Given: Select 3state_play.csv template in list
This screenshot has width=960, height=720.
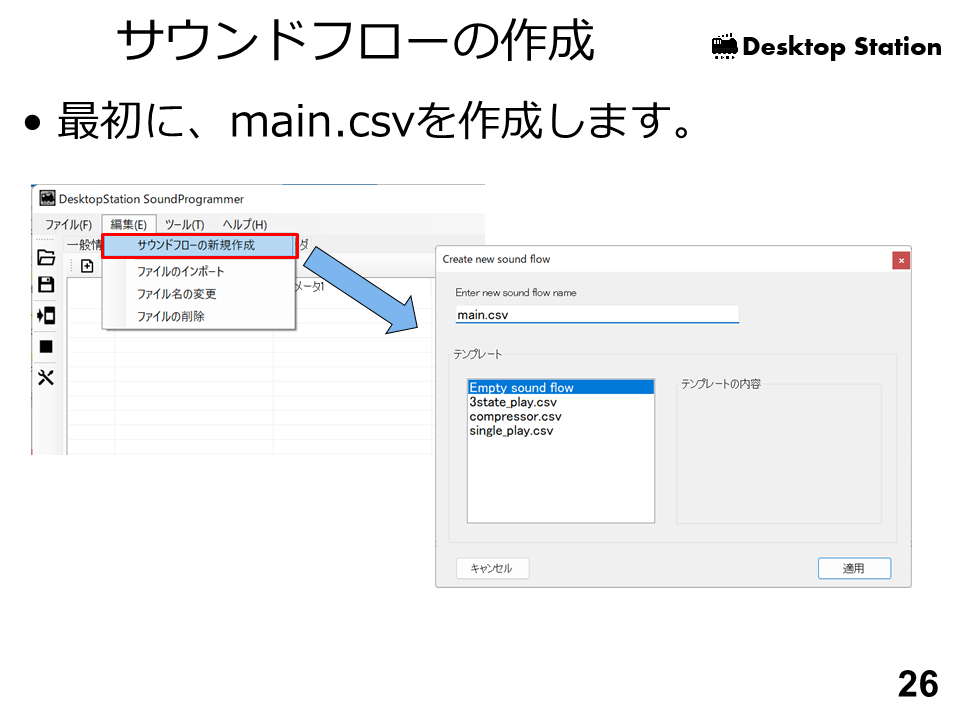Looking at the screenshot, I should [x=513, y=402].
